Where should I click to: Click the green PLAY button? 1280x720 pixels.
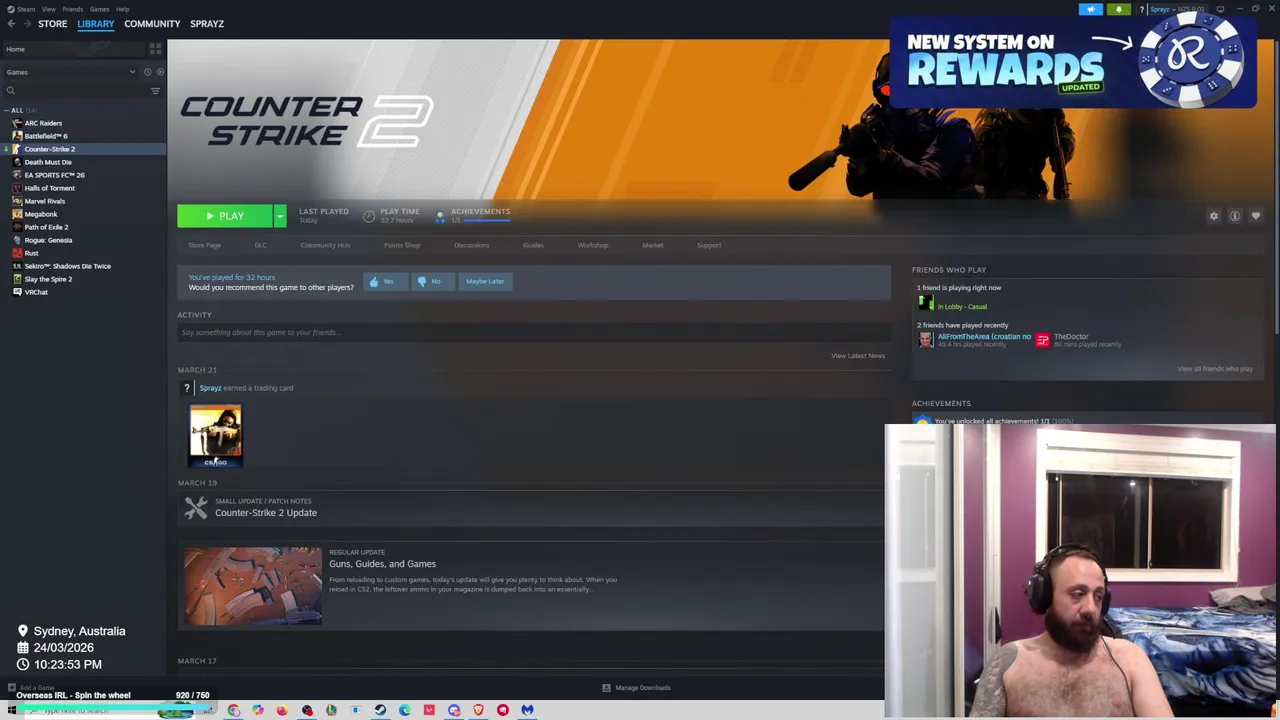point(225,216)
